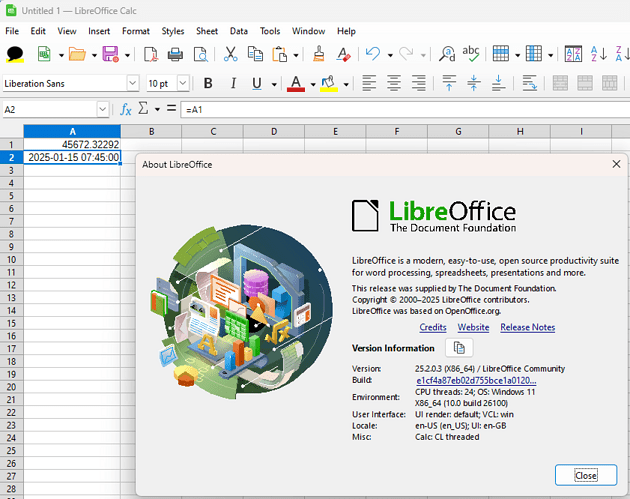Open the Data menu
Screen dimensions: 630x499
pos(239,31)
